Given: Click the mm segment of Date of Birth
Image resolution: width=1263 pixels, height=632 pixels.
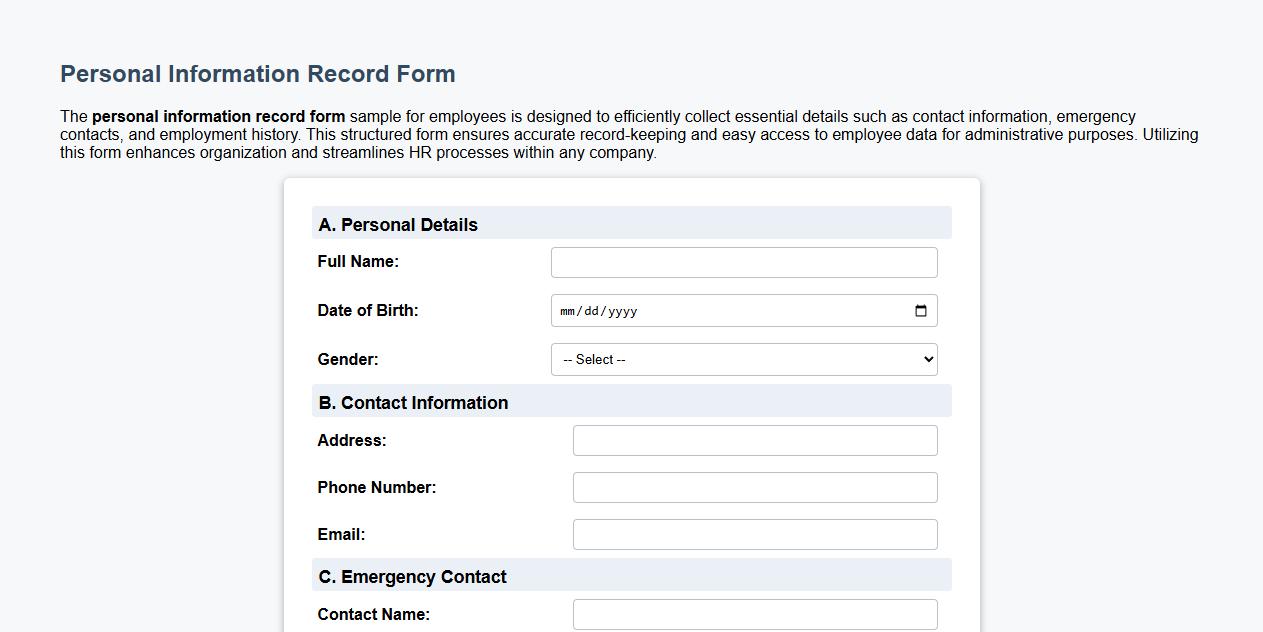Looking at the screenshot, I should [568, 311].
